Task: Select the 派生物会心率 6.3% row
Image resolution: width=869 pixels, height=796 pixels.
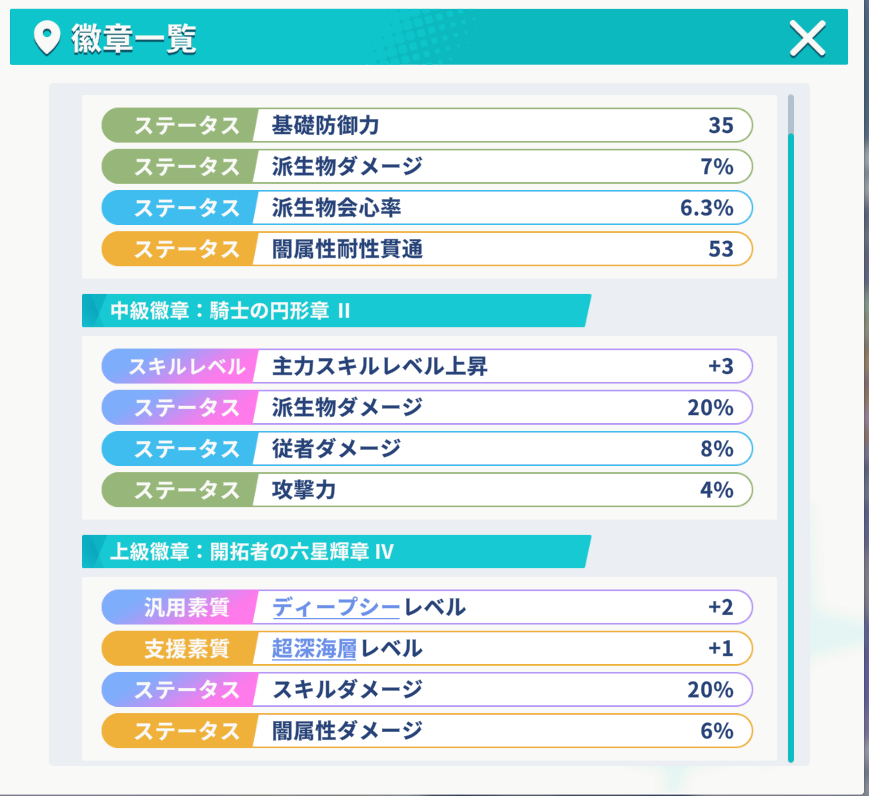Action: [x=427, y=208]
